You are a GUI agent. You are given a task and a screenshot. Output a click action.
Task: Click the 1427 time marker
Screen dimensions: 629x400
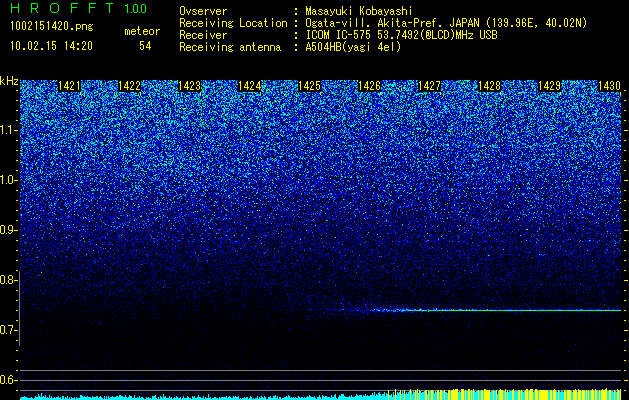[x=429, y=86]
